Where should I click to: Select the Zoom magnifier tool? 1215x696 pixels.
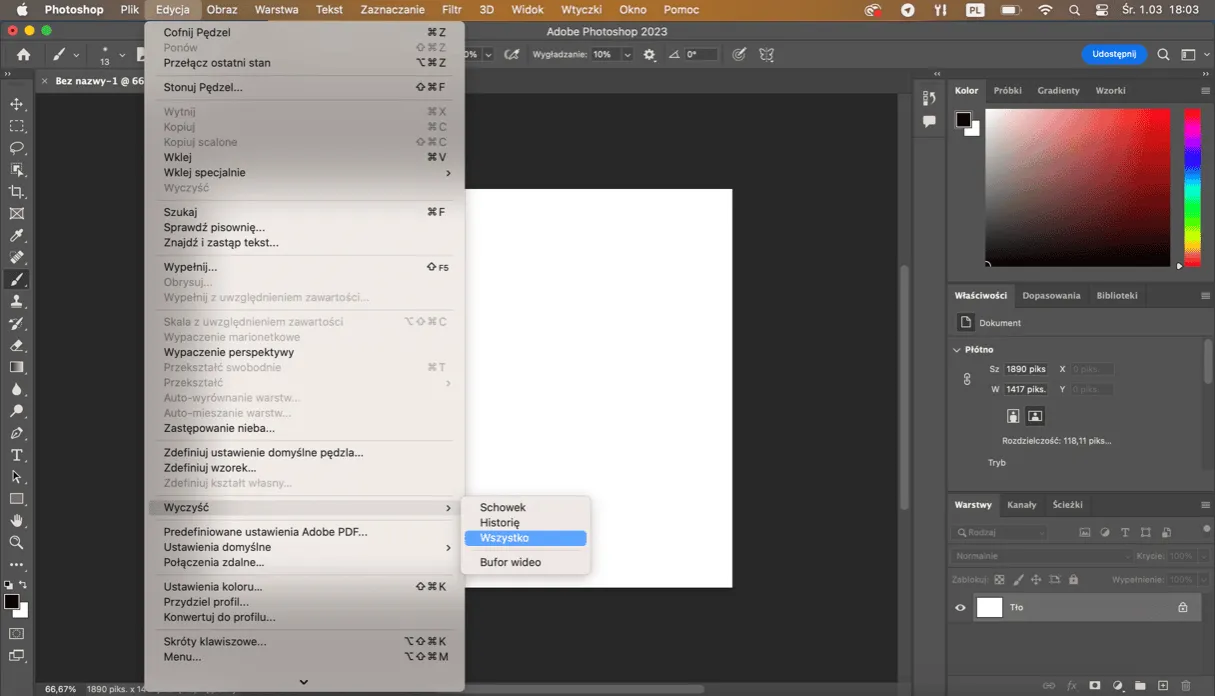click(x=16, y=542)
